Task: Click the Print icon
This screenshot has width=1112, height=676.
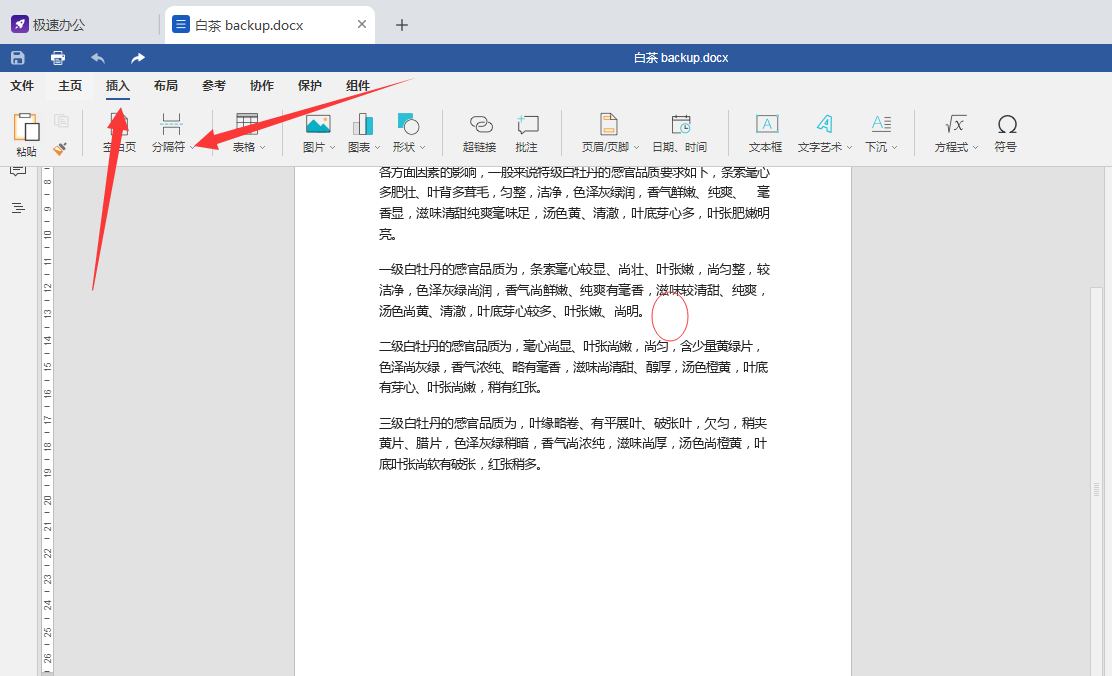Action: point(58,58)
